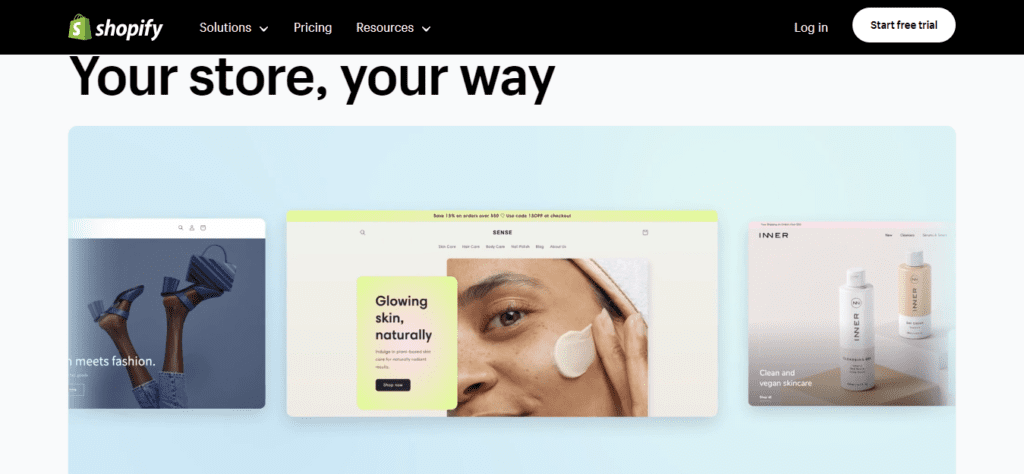
Task: Open the Pricing page
Action: click(312, 27)
